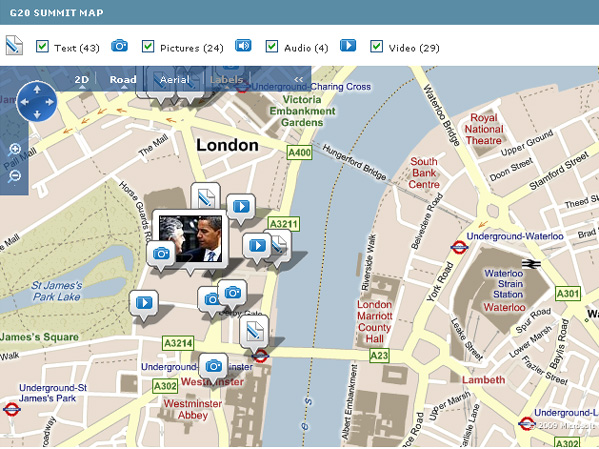Click the A400 road sign
The height and width of the screenshot is (449, 599).
click(x=300, y=153)
